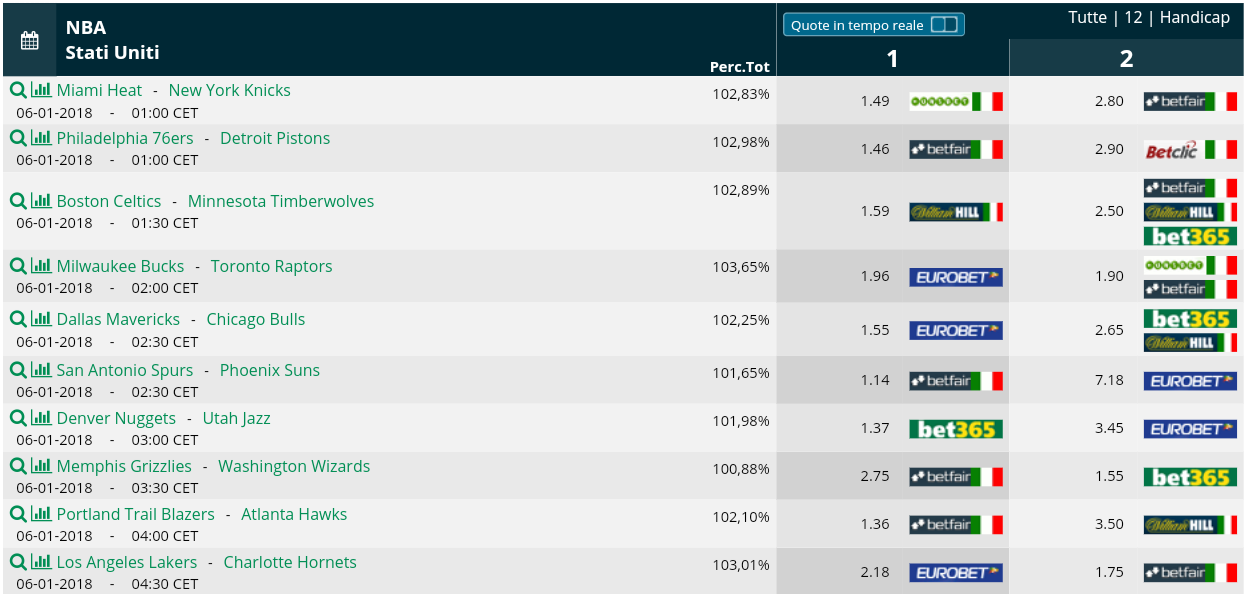Click the 100,88% percentage value
Image resolution: width=1247 pixels, height=594 pixels.
(741, 469)
